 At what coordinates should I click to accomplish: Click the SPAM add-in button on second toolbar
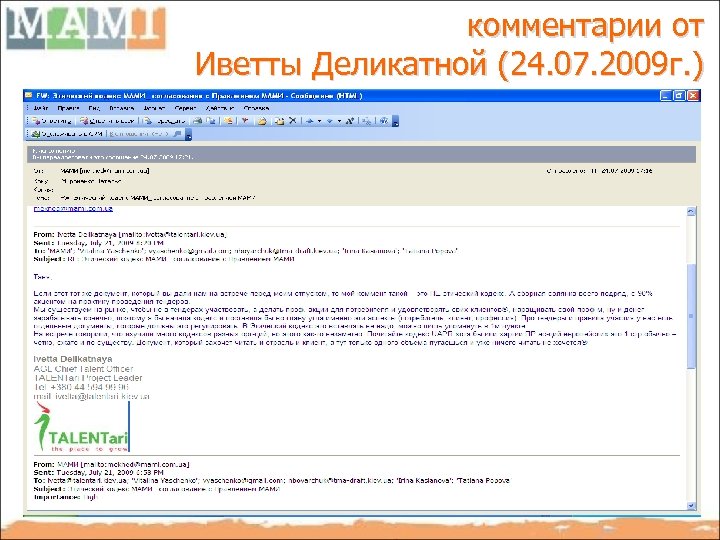point(68,134)
